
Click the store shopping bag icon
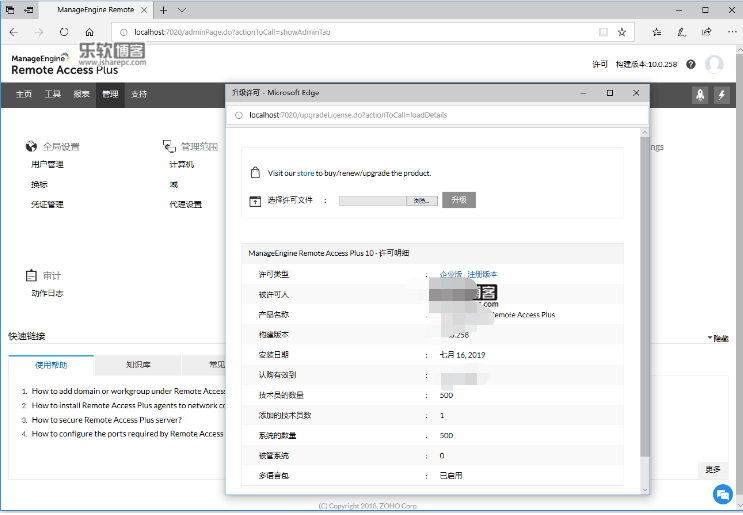click(x=255, y=172)
